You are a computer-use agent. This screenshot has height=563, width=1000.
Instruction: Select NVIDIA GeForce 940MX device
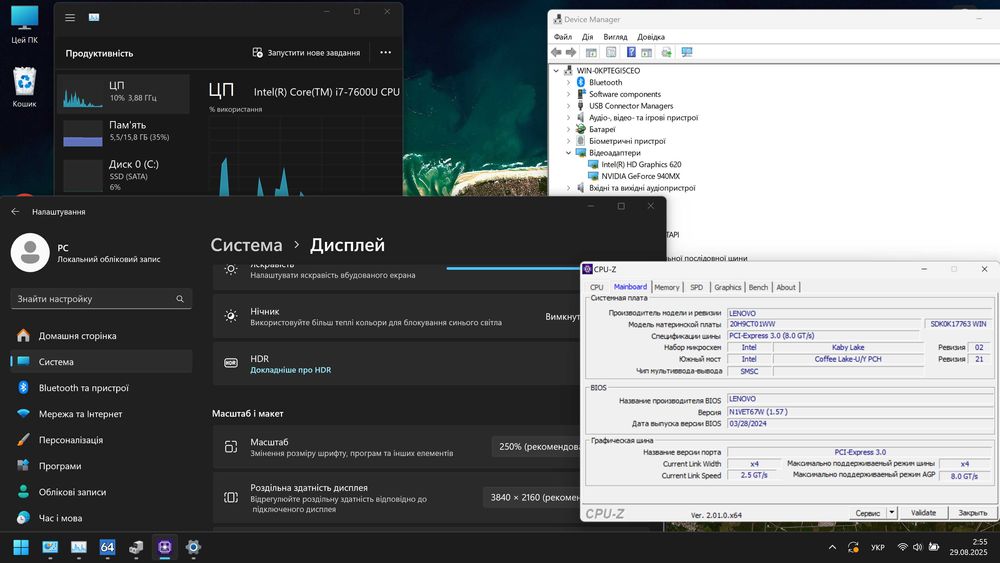(640, 176)
